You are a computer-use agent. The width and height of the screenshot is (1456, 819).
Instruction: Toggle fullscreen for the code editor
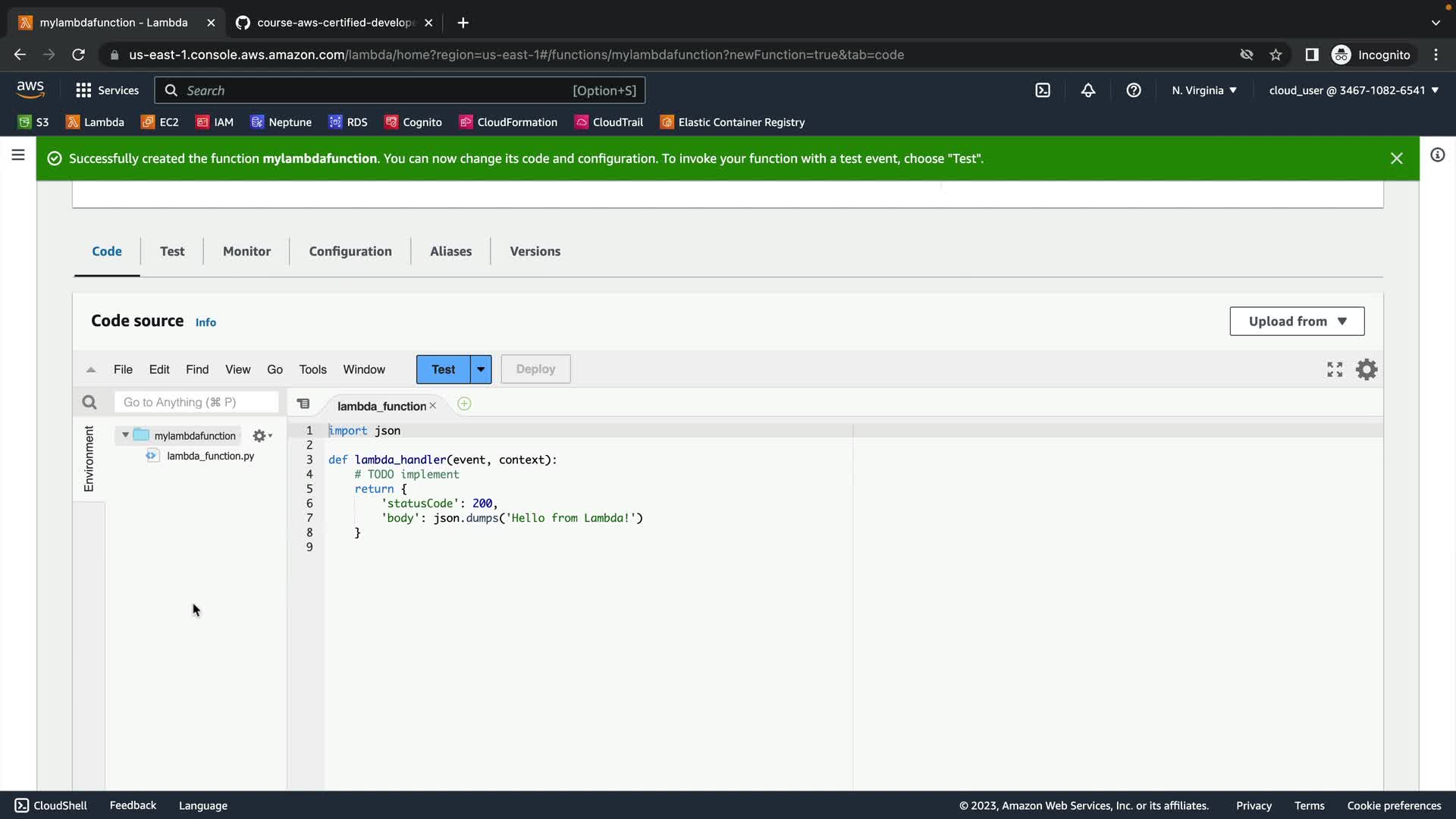click(1335, 369)
